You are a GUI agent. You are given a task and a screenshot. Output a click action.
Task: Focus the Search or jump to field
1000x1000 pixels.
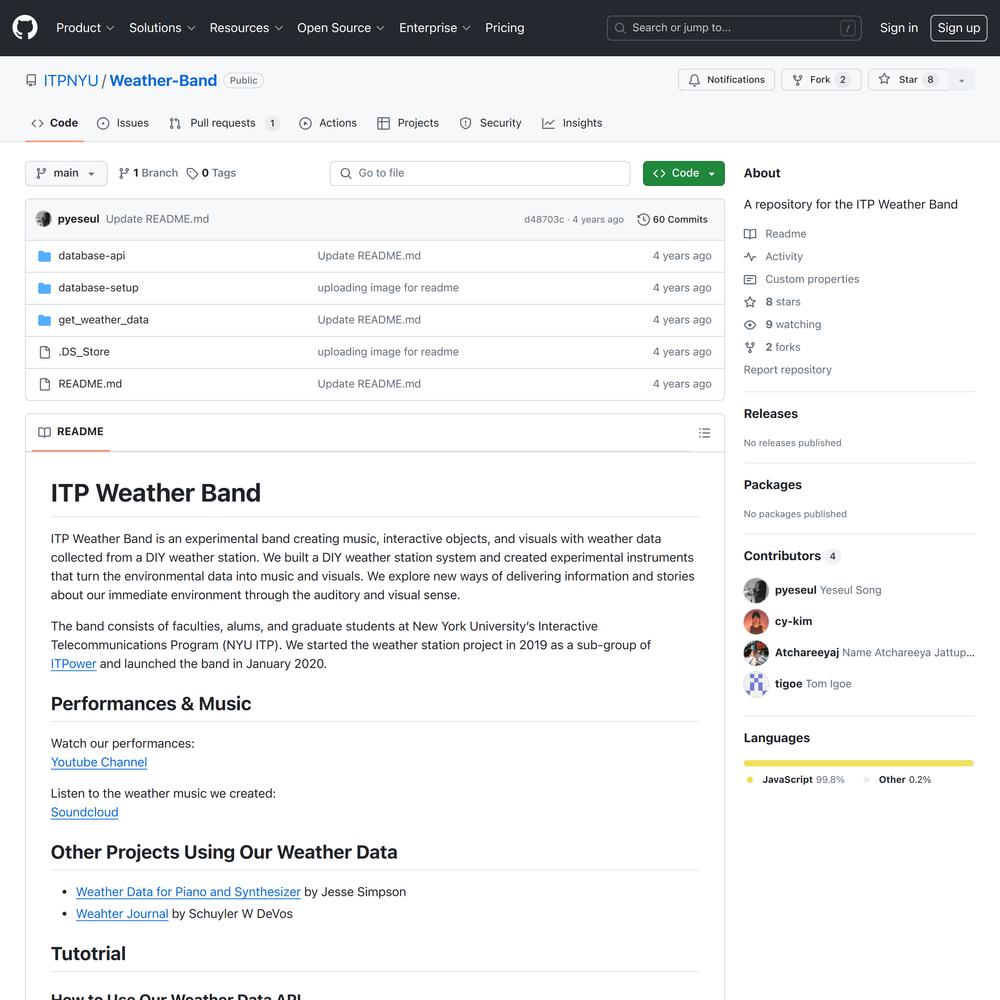click(x=734, y=27)
